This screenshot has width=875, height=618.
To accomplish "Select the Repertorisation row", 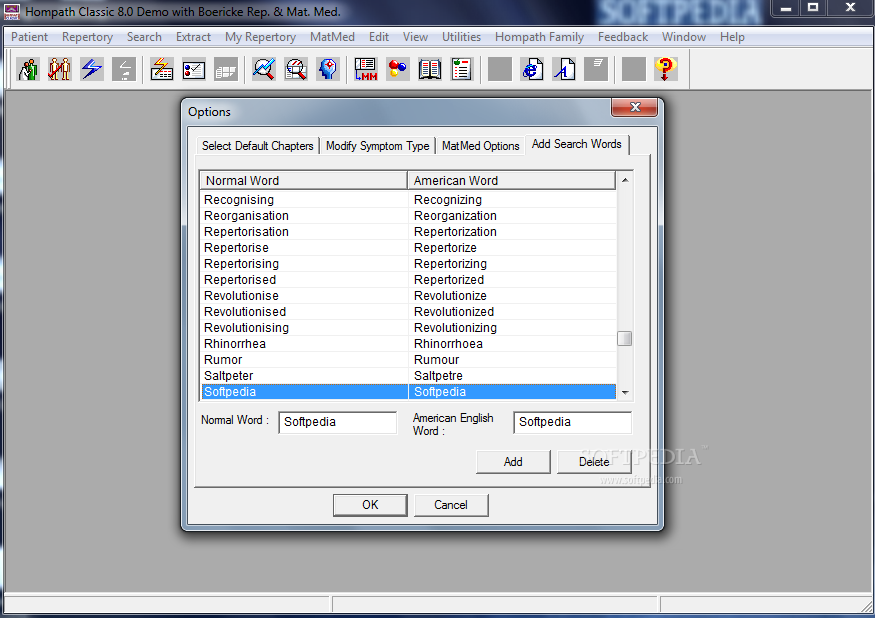I will 408,232.
